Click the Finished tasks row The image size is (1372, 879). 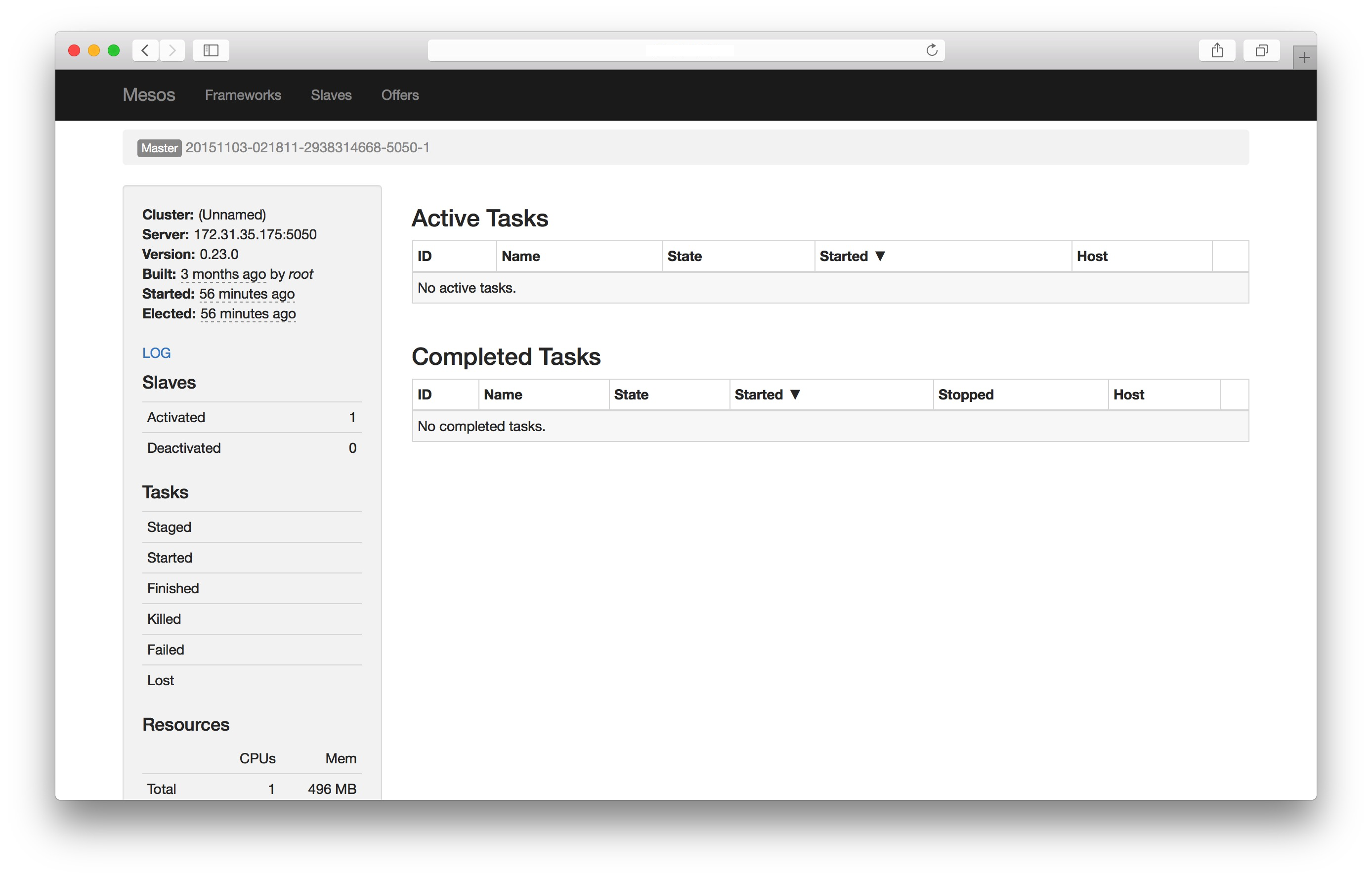pos(252,588)
